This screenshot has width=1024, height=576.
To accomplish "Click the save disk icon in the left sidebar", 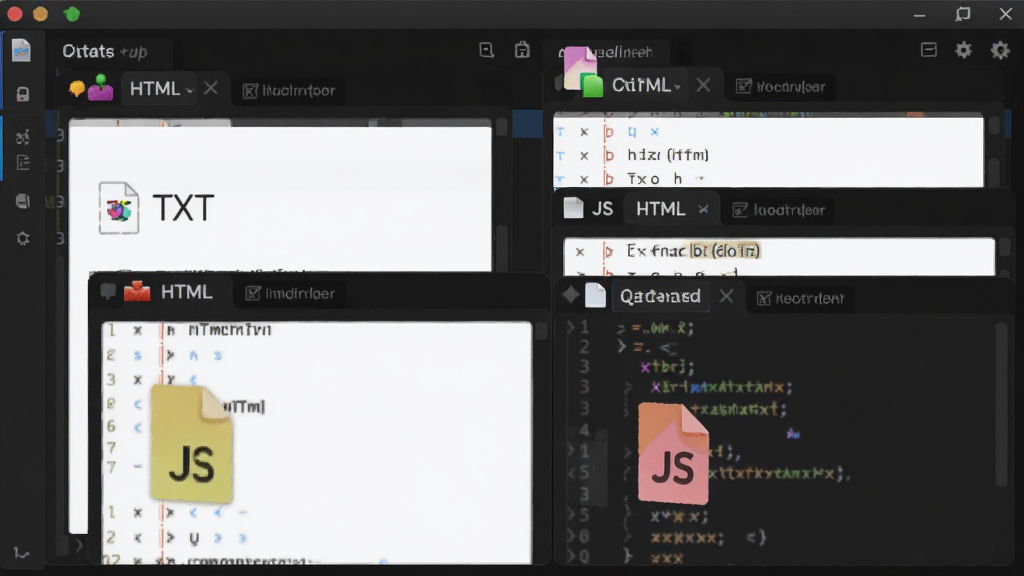I will click(23, 94).
